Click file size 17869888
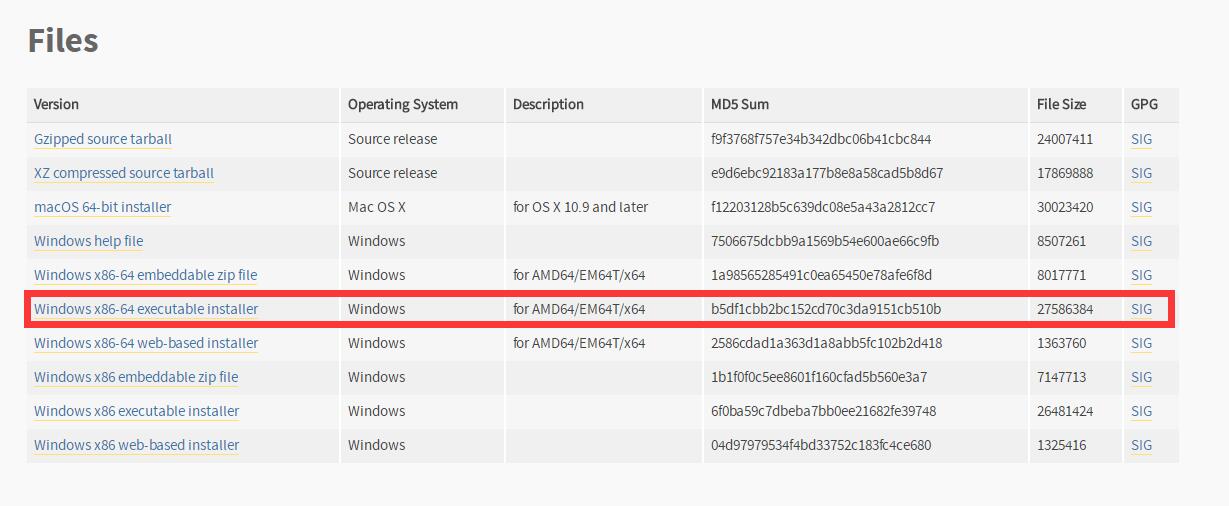This screenshot has height=506, width=1229. (1065, 173)
